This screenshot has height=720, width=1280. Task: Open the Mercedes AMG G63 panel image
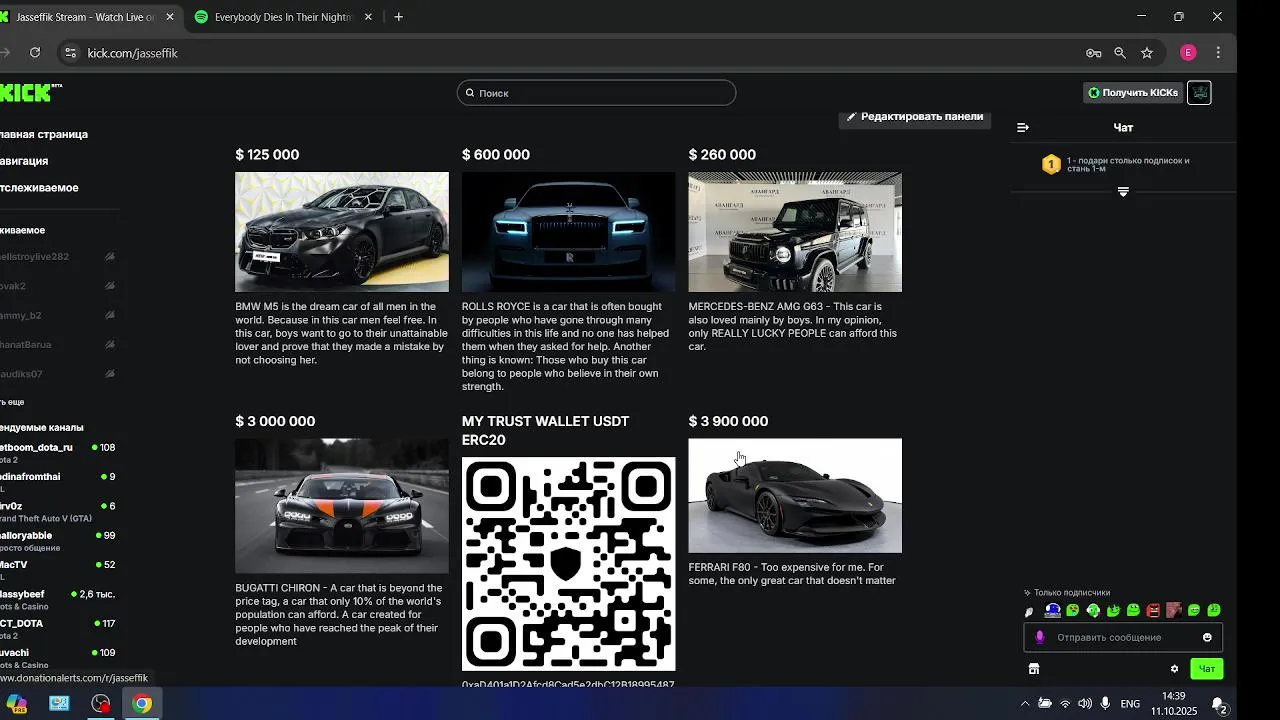[x=795, y=232]
